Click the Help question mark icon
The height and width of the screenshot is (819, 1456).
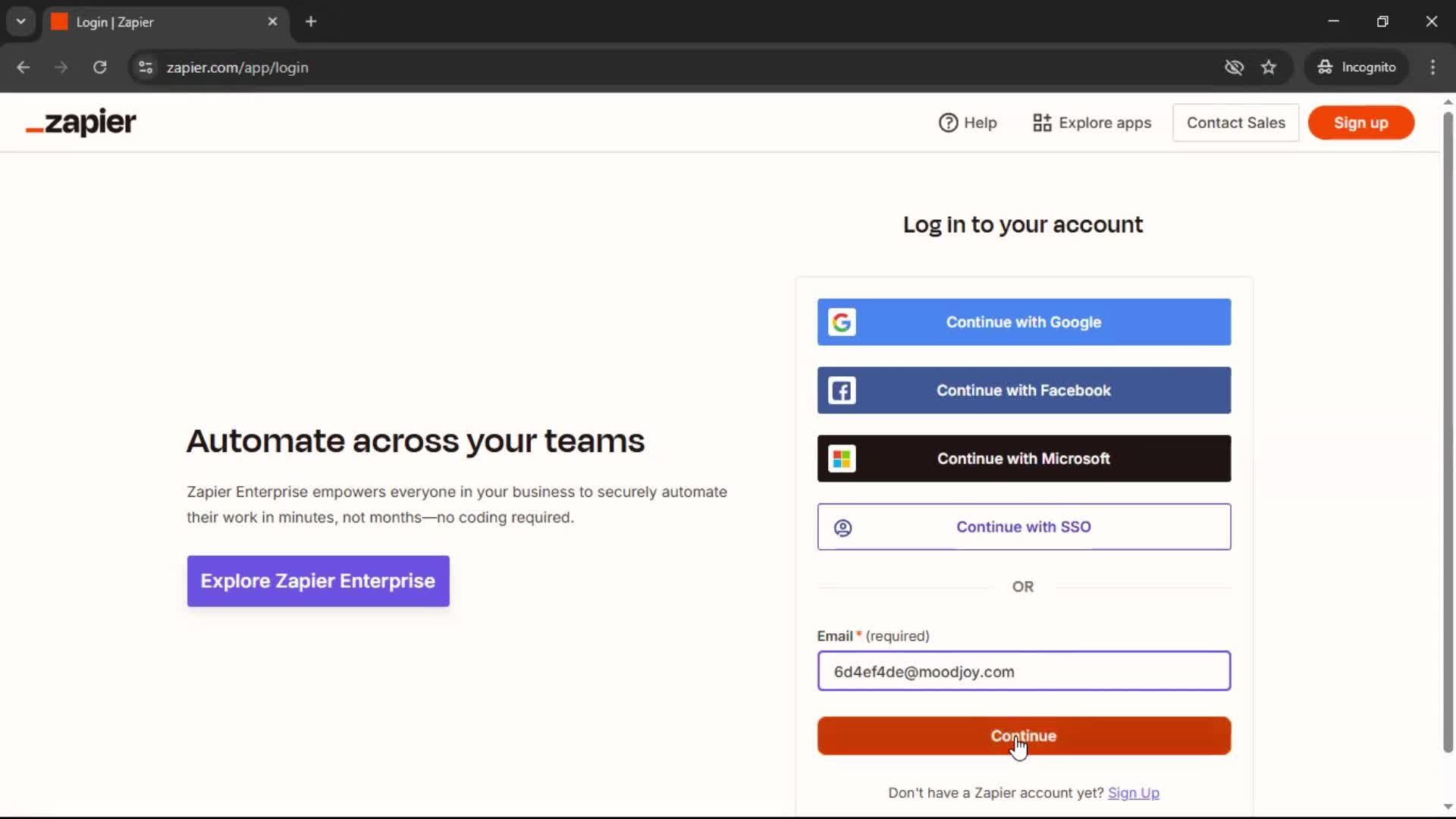click(948, 123)
